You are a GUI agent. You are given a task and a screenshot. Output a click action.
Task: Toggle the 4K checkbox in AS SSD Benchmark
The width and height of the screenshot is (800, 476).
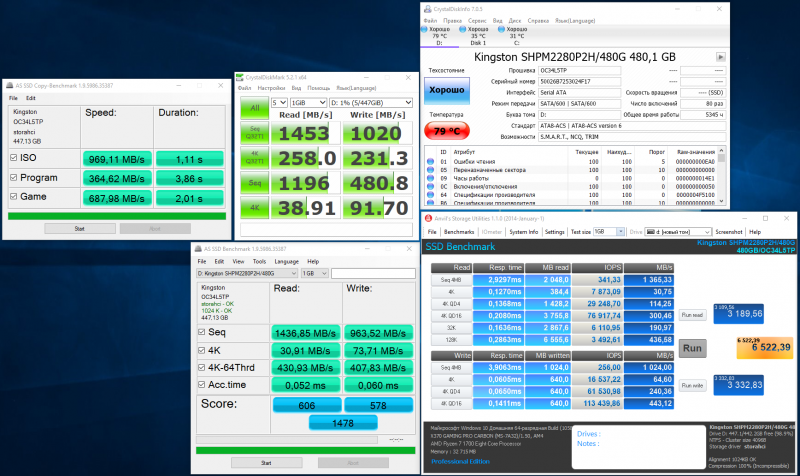pyautogui.click(x=202, y=350)
